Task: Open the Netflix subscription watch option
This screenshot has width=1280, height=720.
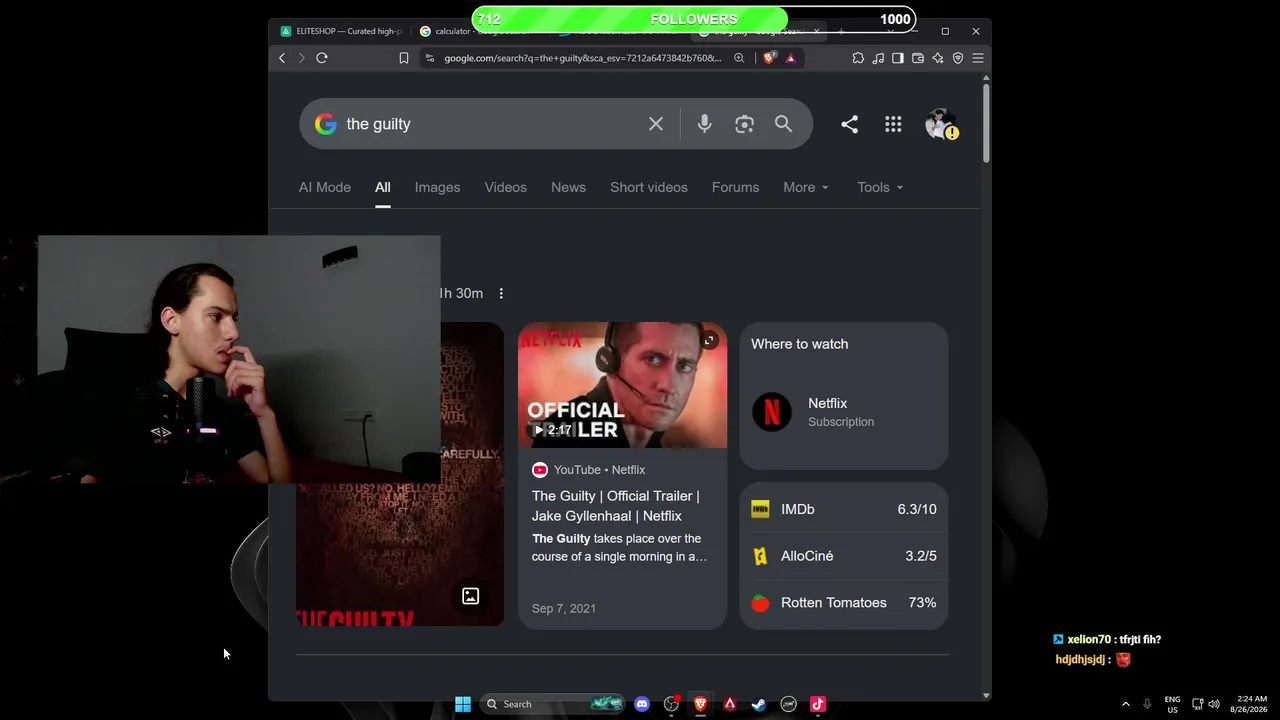Action: point(844,412)
